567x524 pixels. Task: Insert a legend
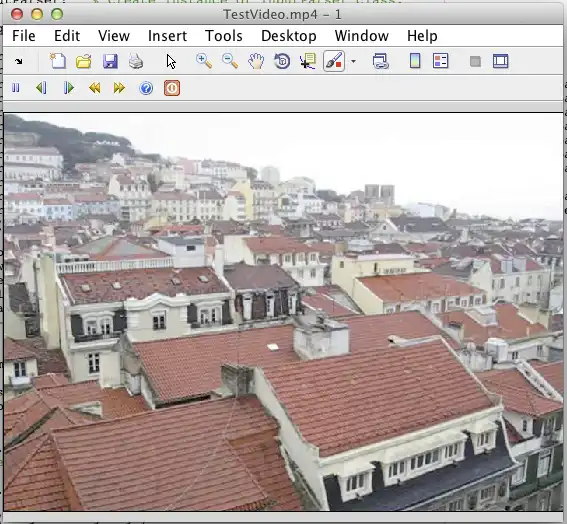(440, 61)
